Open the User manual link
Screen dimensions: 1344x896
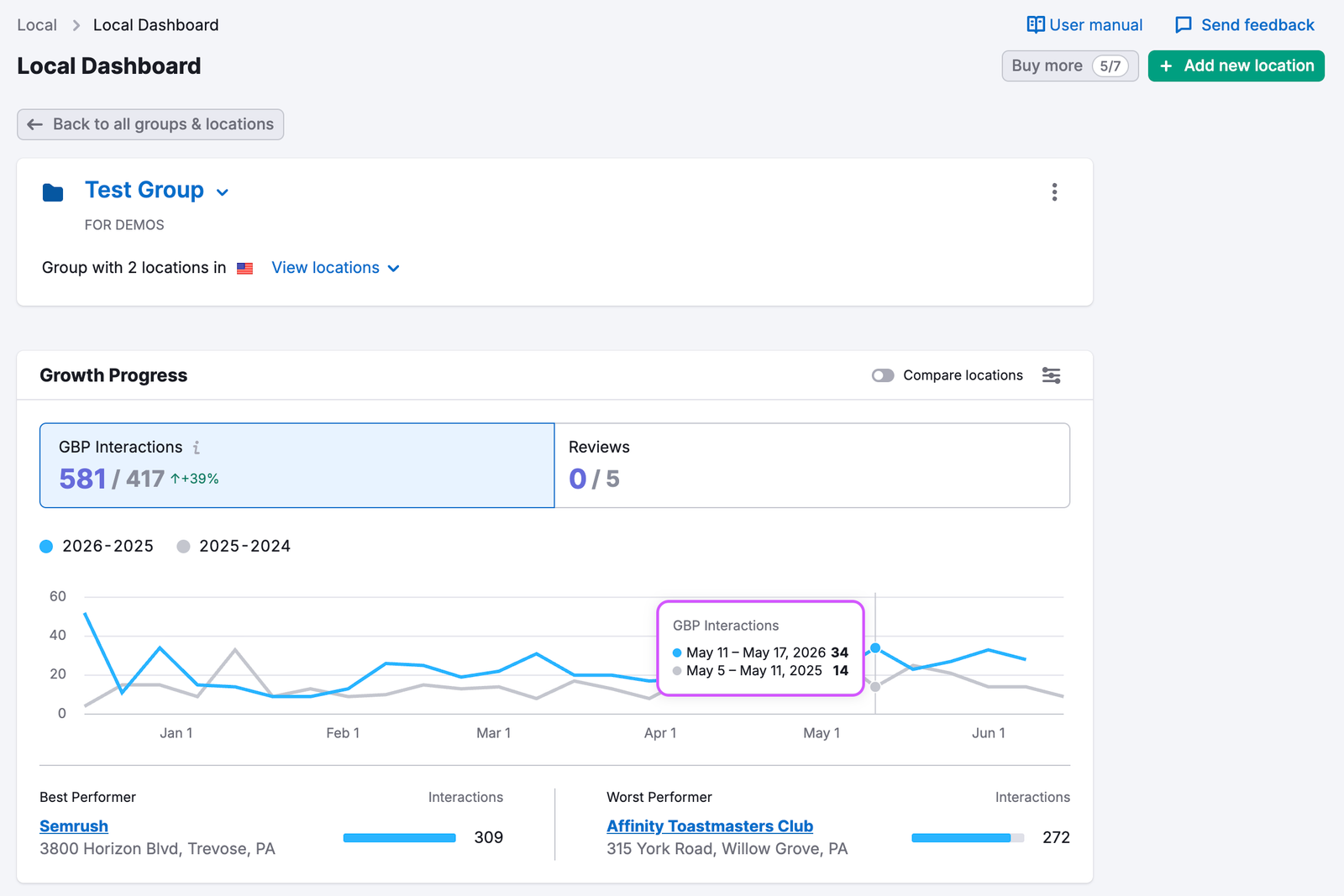1084,25
